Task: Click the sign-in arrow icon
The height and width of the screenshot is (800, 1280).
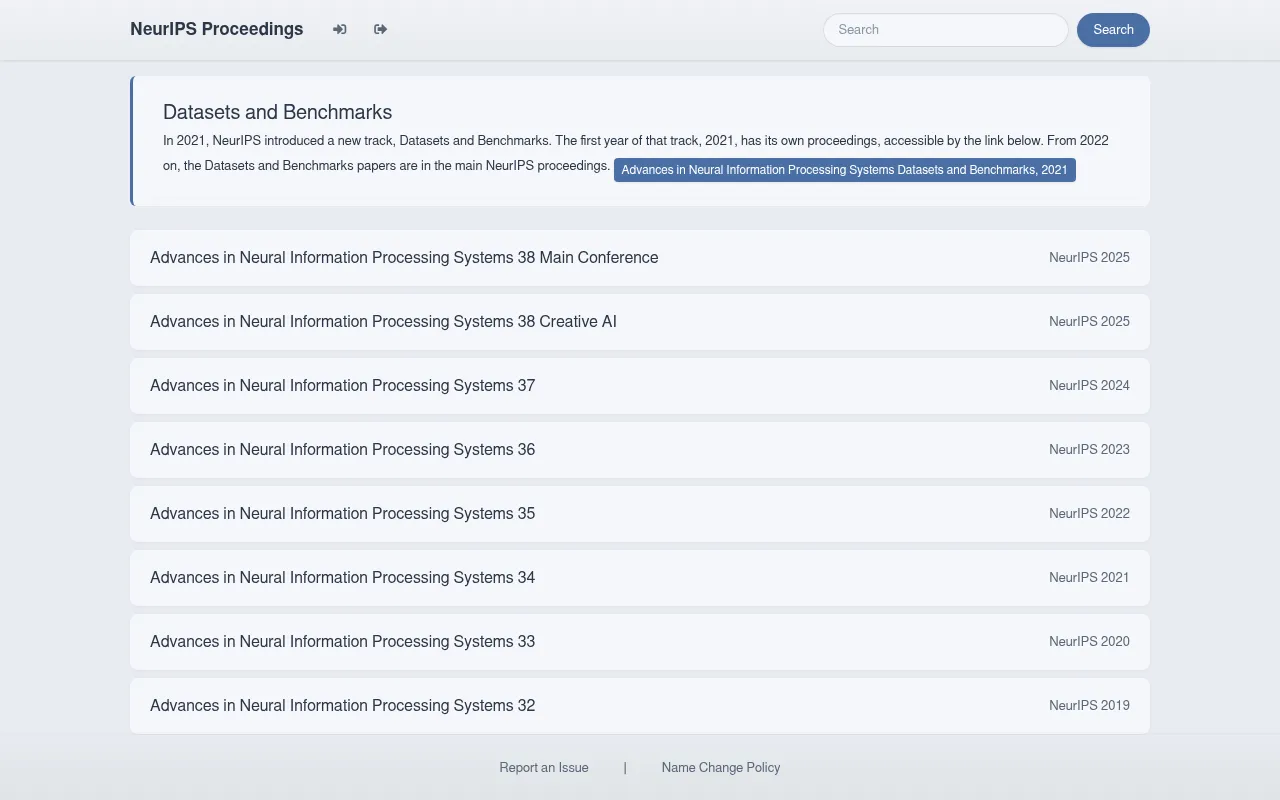Action: [340, 29]
